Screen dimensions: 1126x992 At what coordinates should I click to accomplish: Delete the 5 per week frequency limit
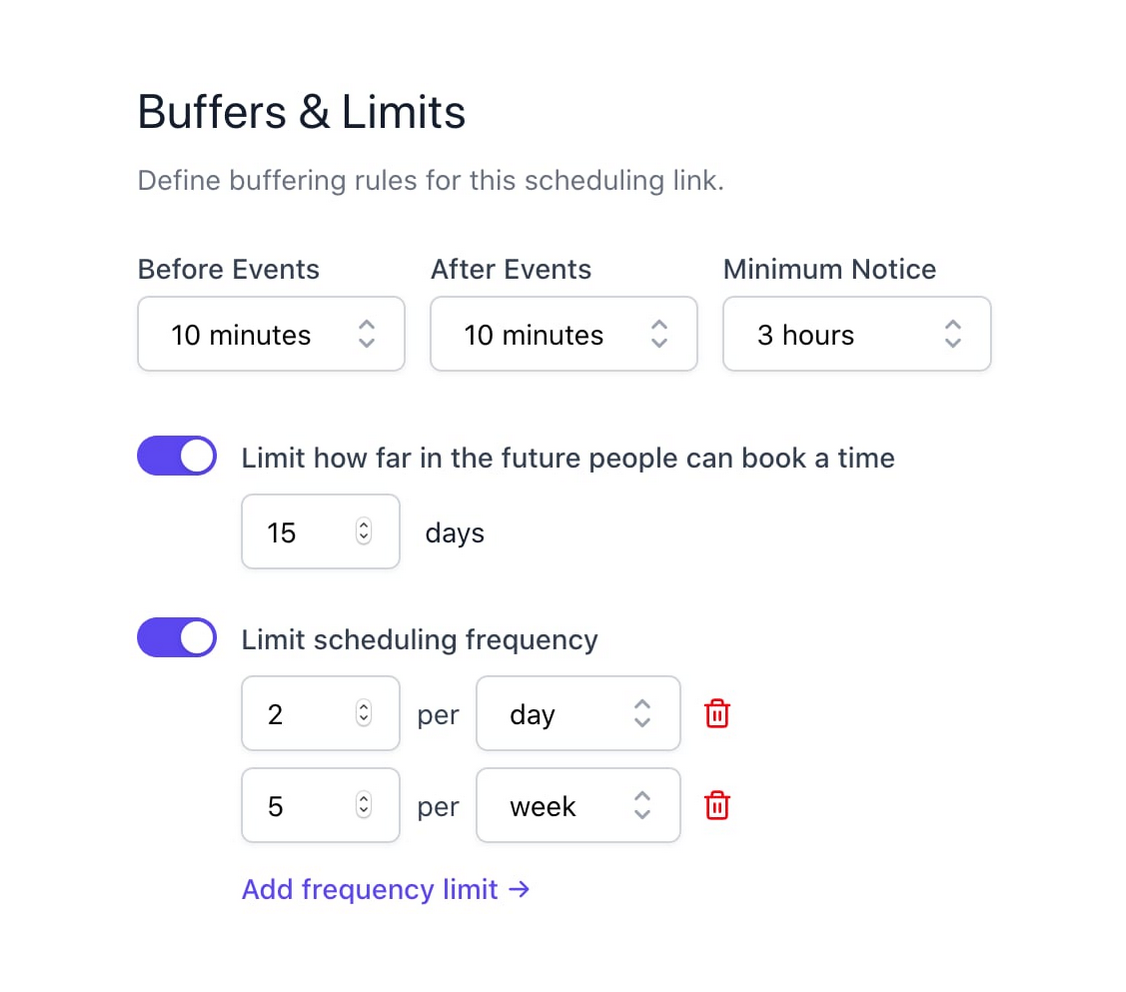click(717, 806)
